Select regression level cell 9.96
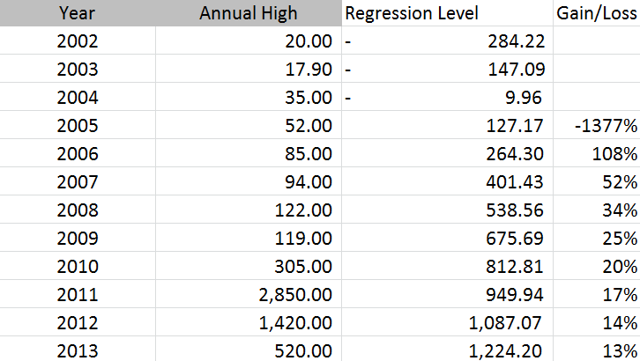 (x=447, y=97)
